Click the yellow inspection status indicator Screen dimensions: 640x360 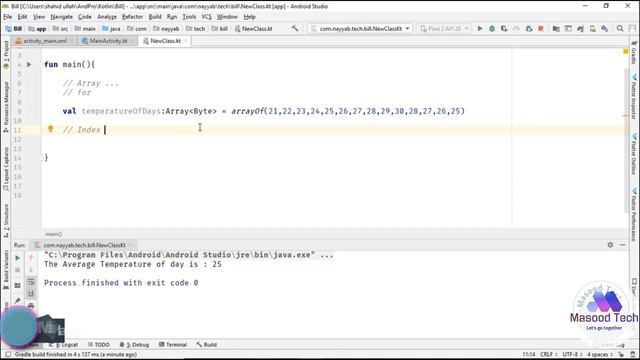click(625, 51)
